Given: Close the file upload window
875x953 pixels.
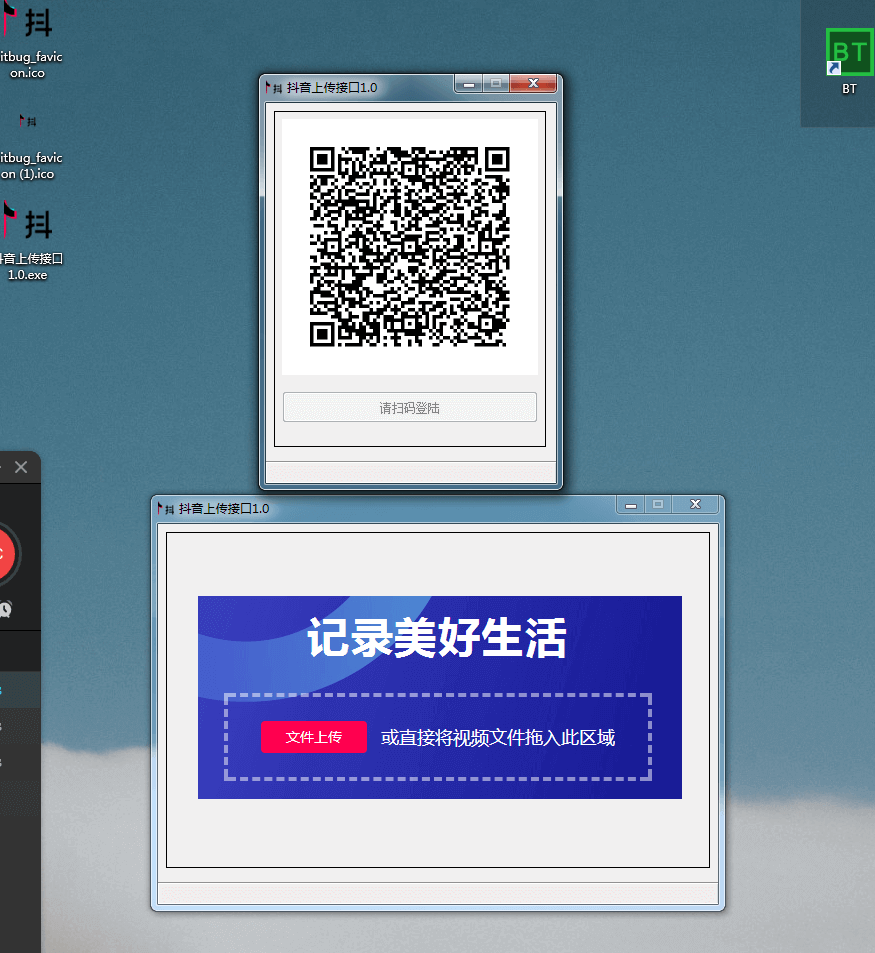Looking at the screenshot, I should pyautogui.click(x=695, y=505).
